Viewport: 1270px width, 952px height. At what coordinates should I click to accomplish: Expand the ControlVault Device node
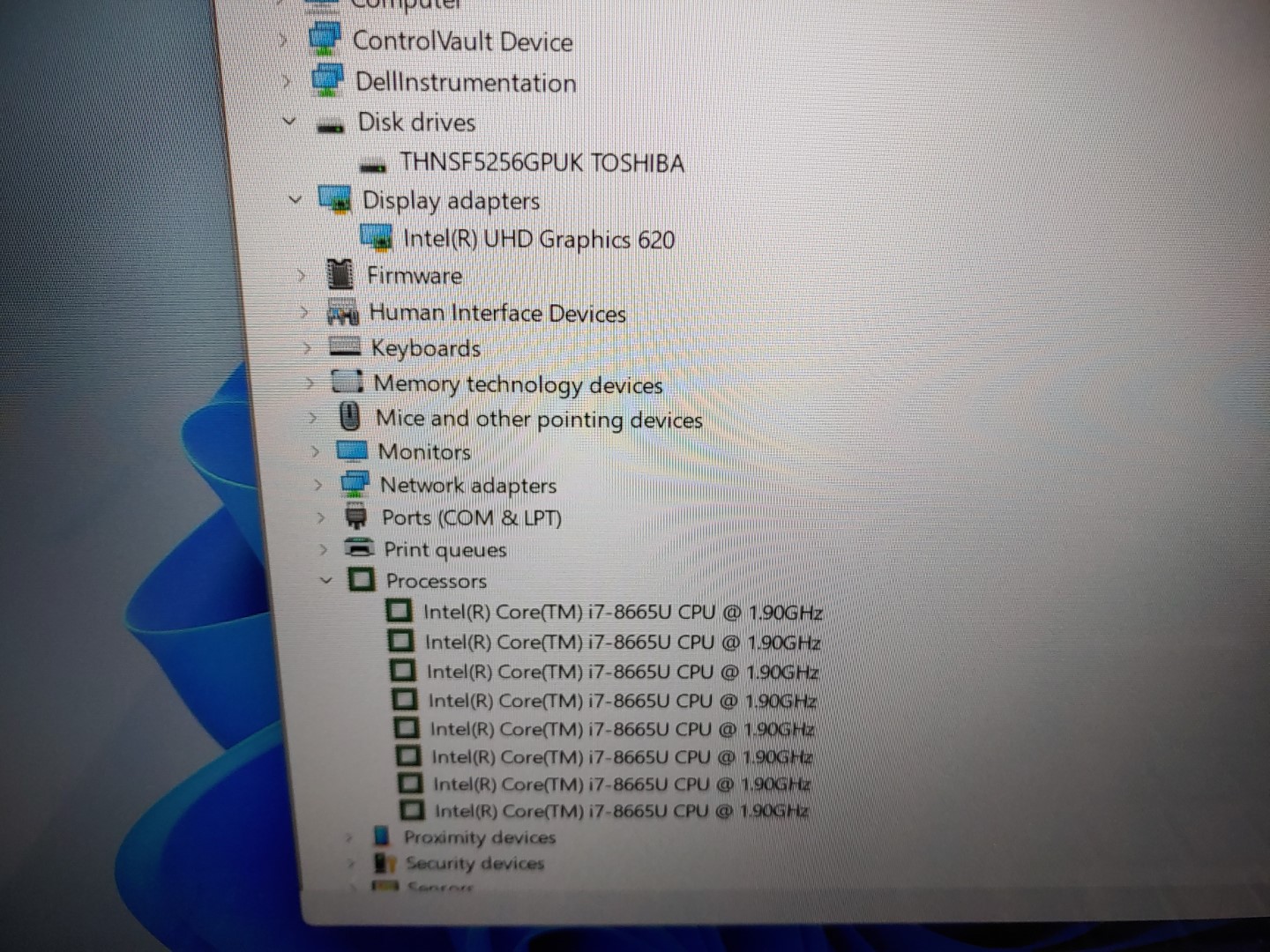point(282,41)
